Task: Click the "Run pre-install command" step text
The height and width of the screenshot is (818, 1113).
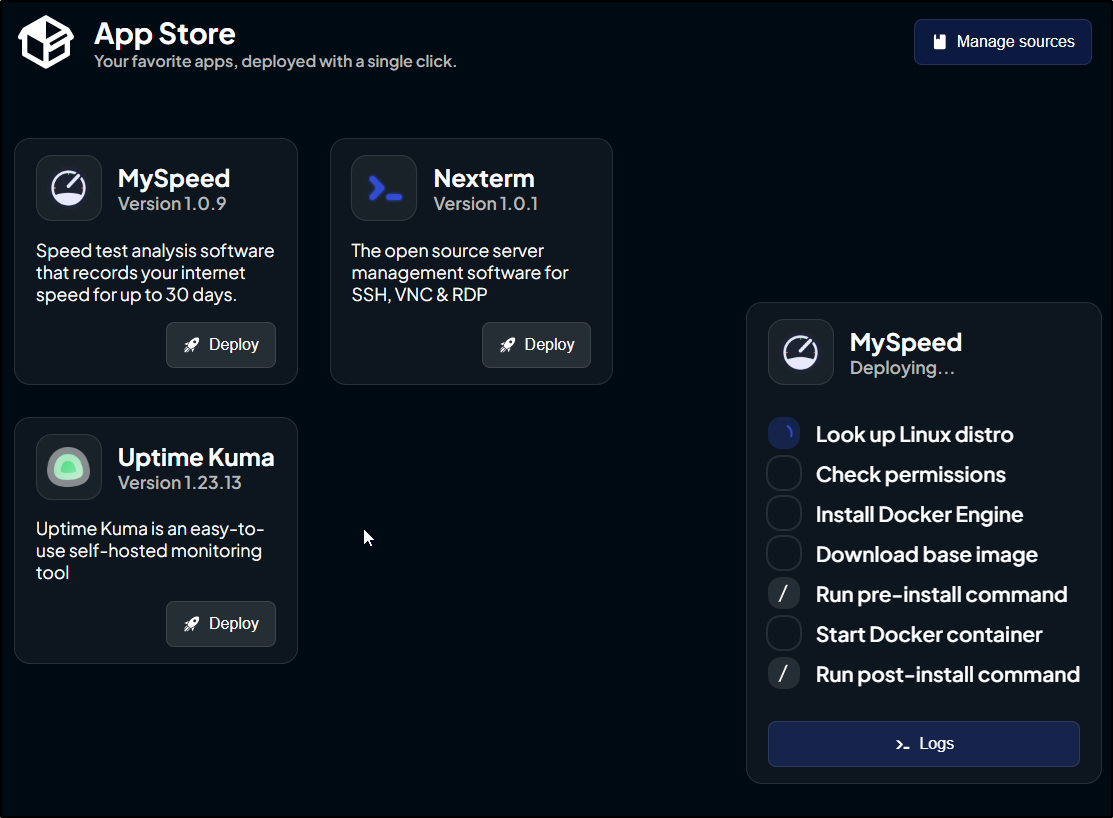Action: [x=941, y=594]
